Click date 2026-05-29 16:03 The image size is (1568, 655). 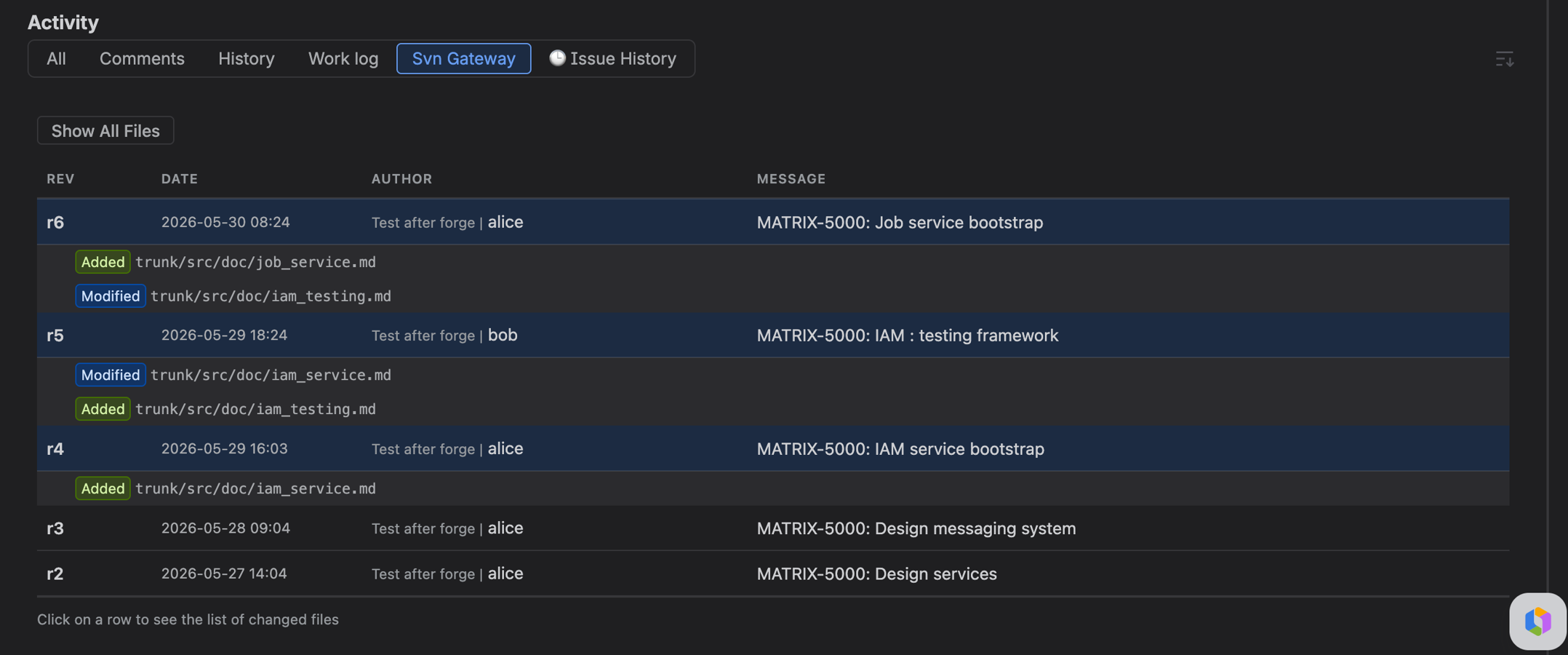[224, 448]
